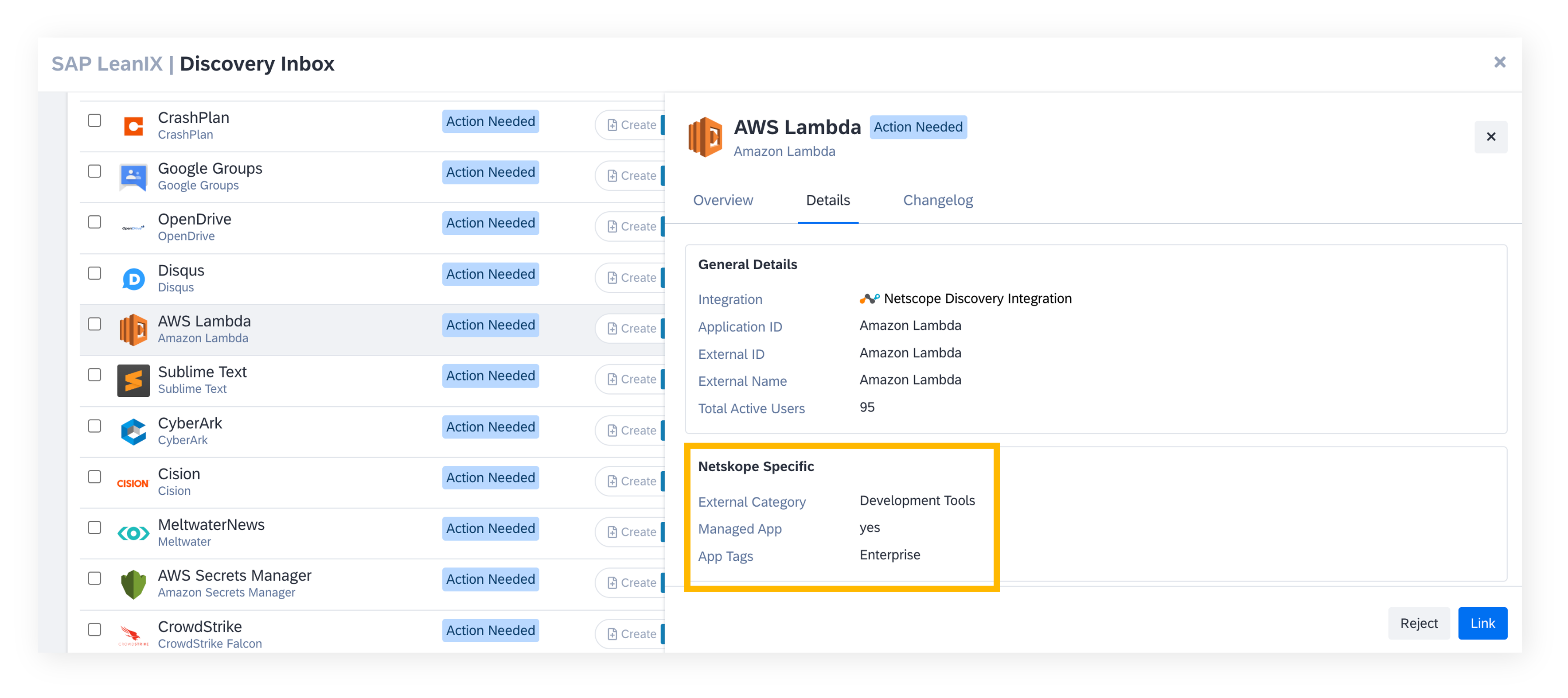
Task: Click the Netskope integration icon
Action: (869, 299)
